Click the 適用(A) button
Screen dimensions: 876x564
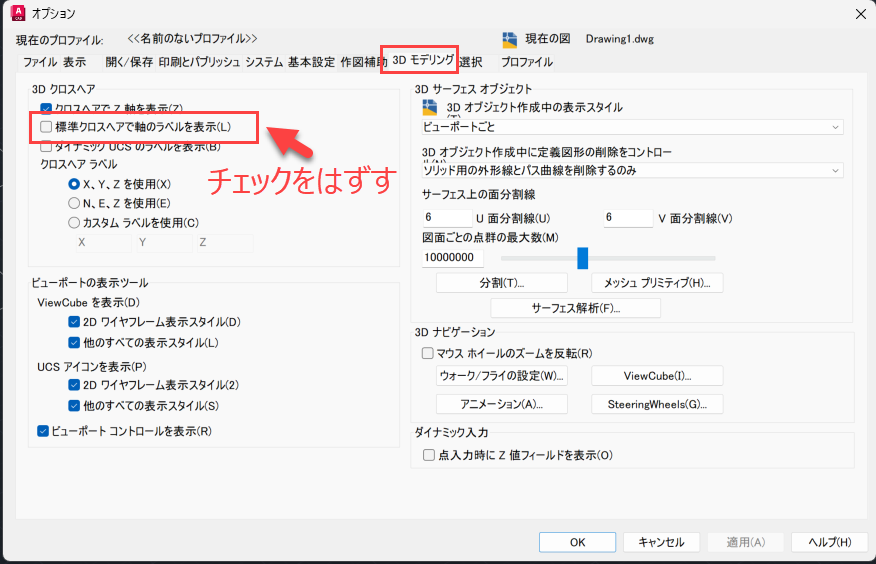(746, 542)
